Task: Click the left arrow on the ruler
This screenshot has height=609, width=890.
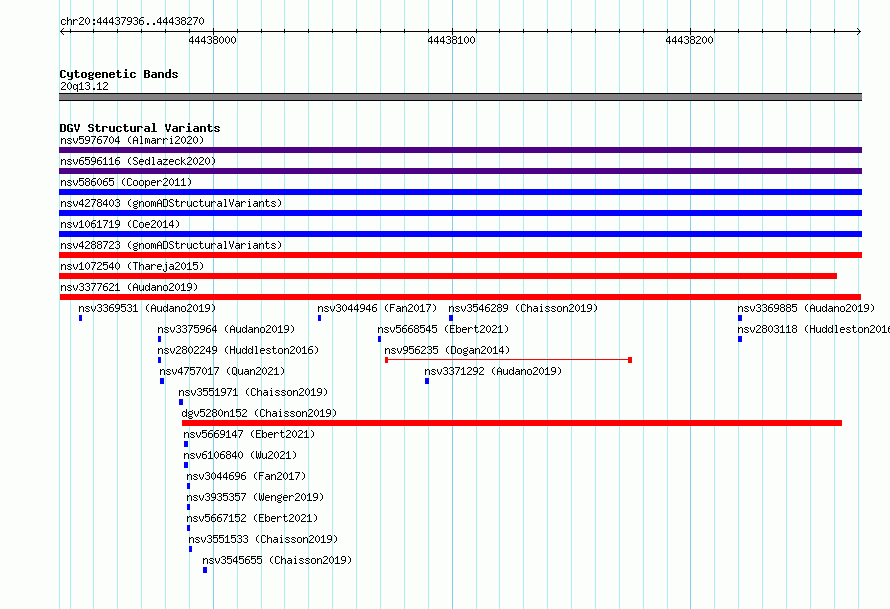Action: (62, 31)
